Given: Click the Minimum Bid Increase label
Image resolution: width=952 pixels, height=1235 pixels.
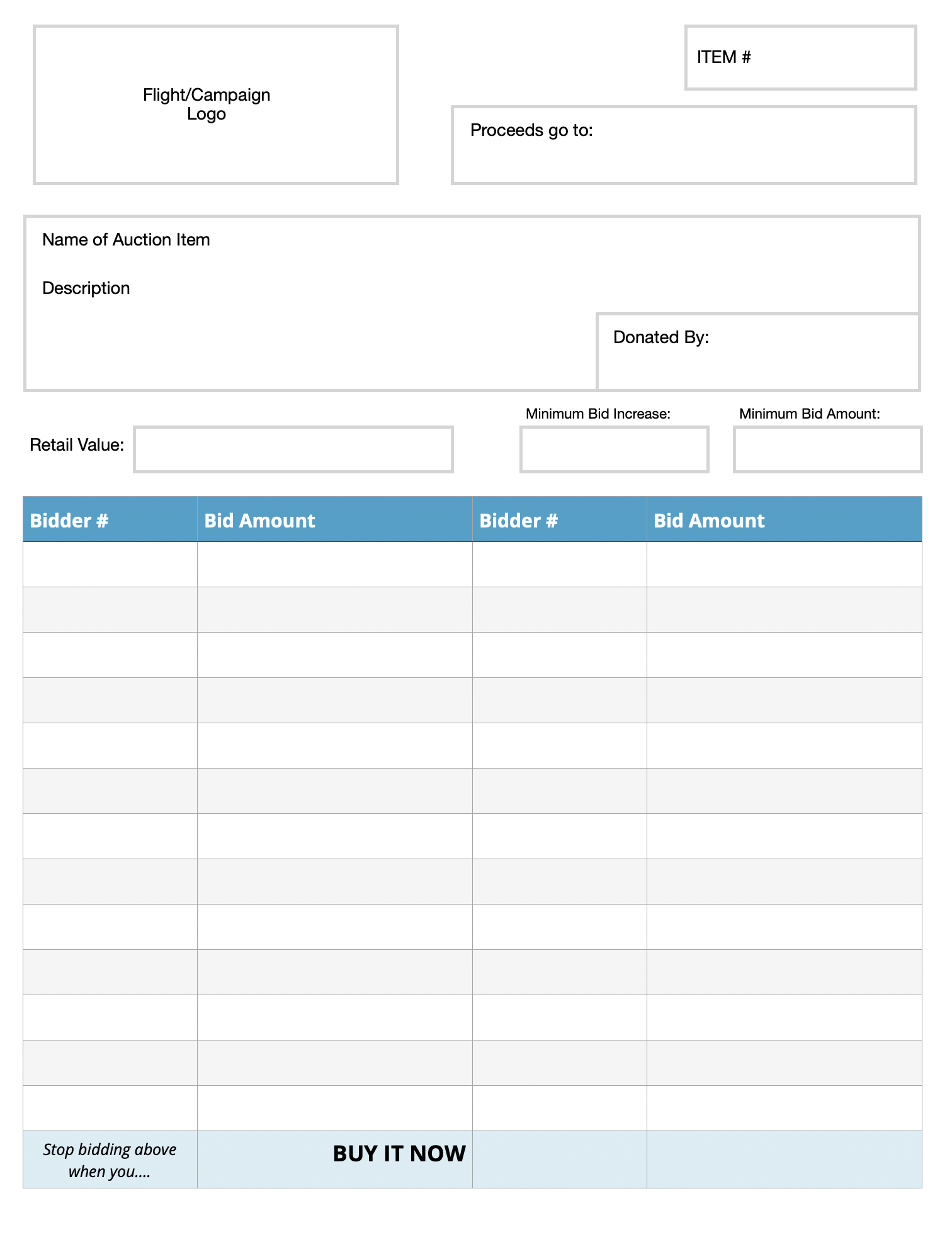Looking at the screenshot, I should (x=598, y=414).
